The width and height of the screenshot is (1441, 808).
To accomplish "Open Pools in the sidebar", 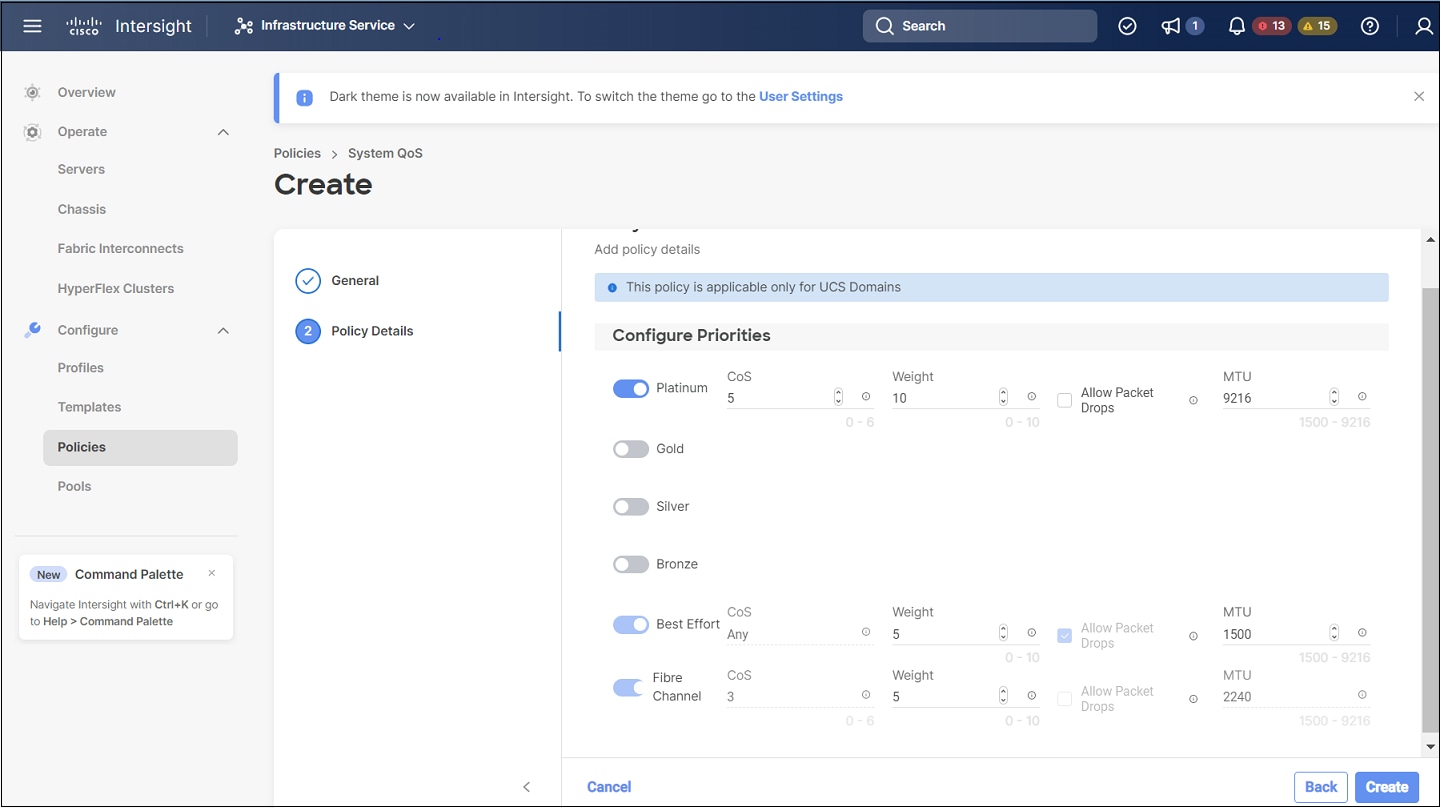I will tap(74, 486).
